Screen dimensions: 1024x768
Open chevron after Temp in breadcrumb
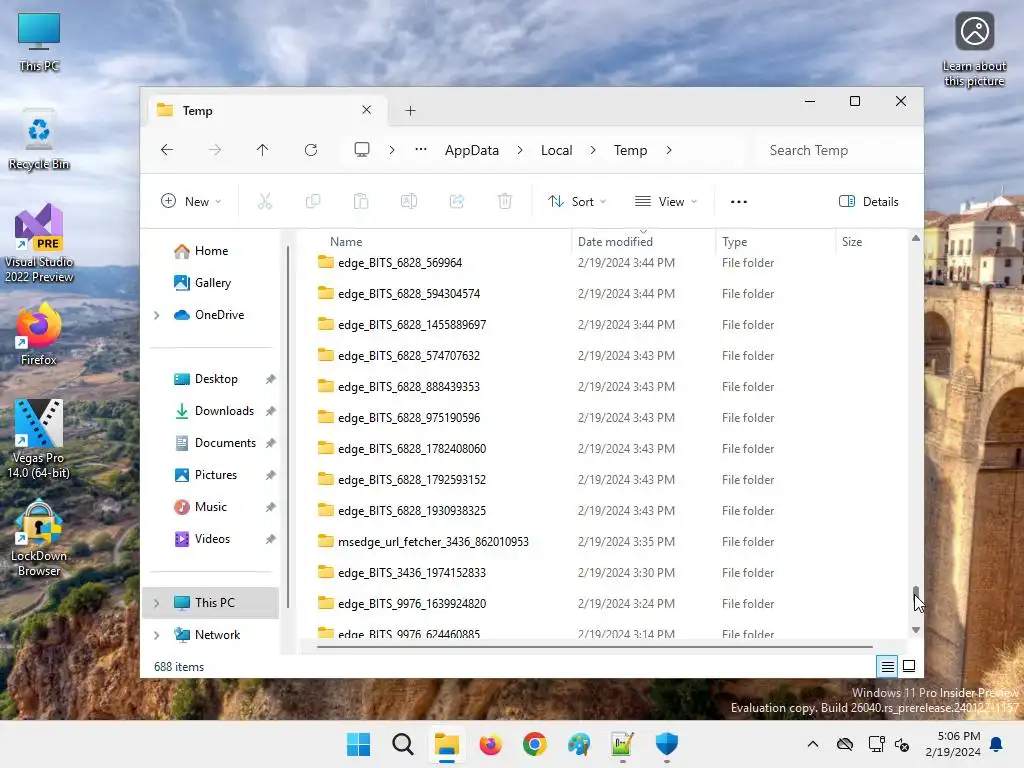(x=669, y=150)
